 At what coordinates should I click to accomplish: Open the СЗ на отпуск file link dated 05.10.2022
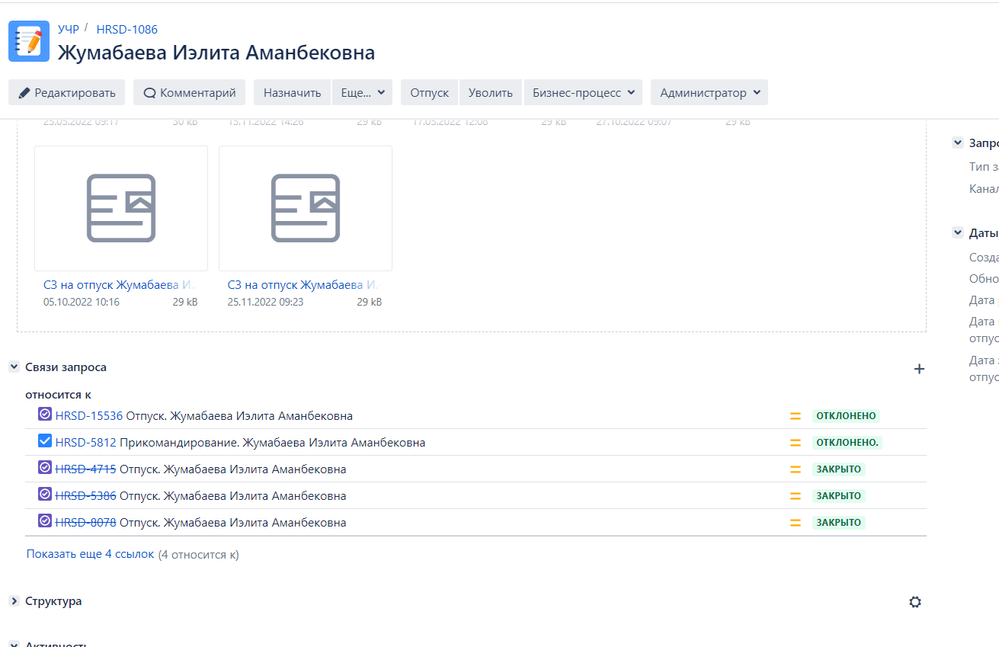(119, 285)
